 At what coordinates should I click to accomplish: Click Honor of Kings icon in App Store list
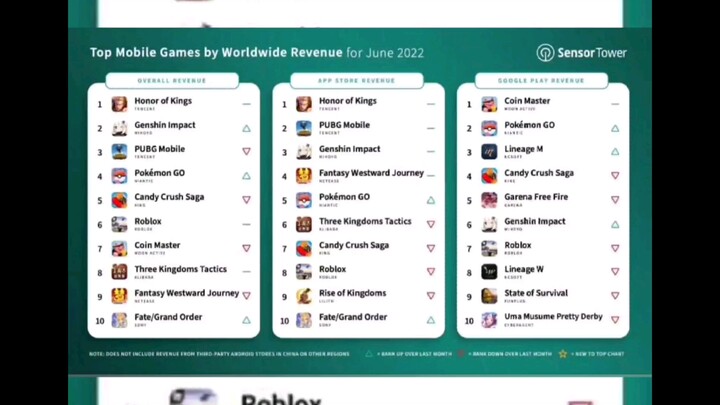pos(304,104)
